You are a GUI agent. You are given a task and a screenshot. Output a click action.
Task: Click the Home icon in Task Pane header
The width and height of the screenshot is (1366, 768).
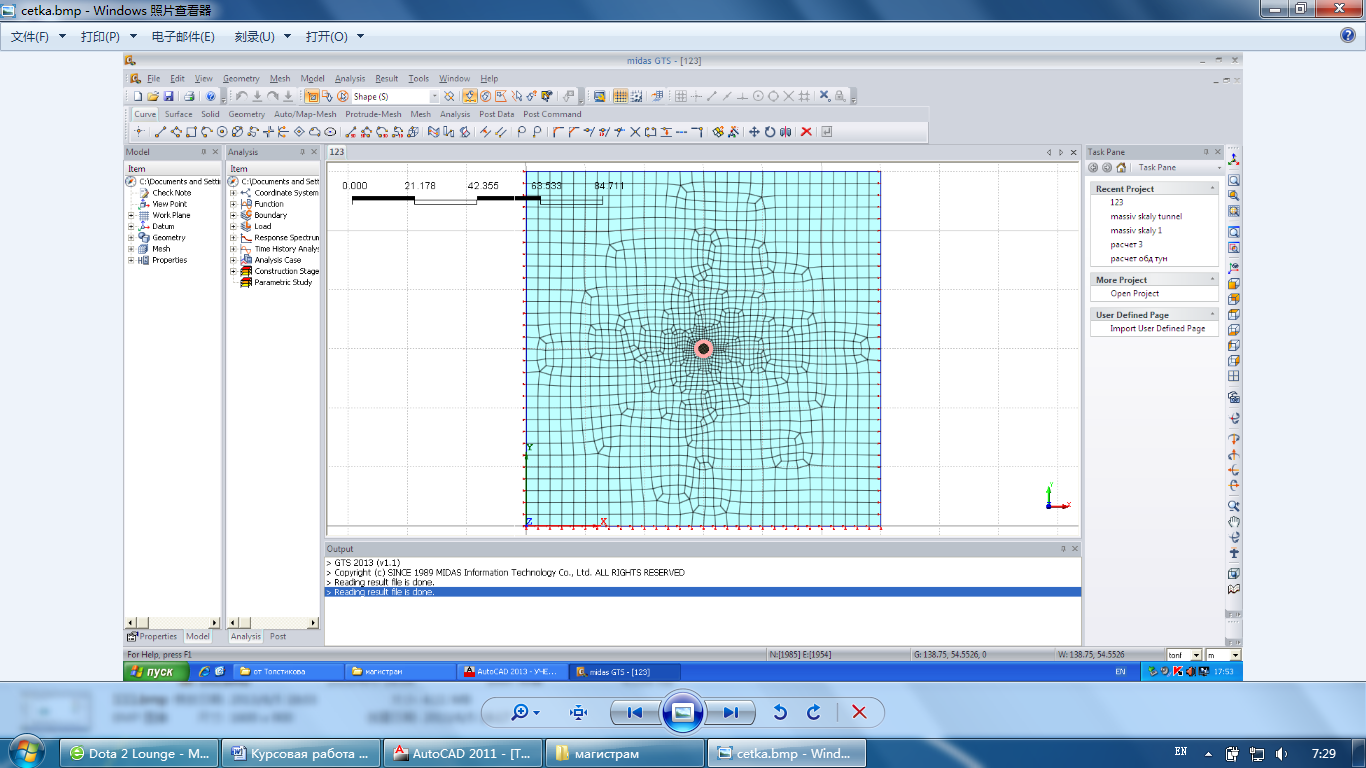(1121, 168)
